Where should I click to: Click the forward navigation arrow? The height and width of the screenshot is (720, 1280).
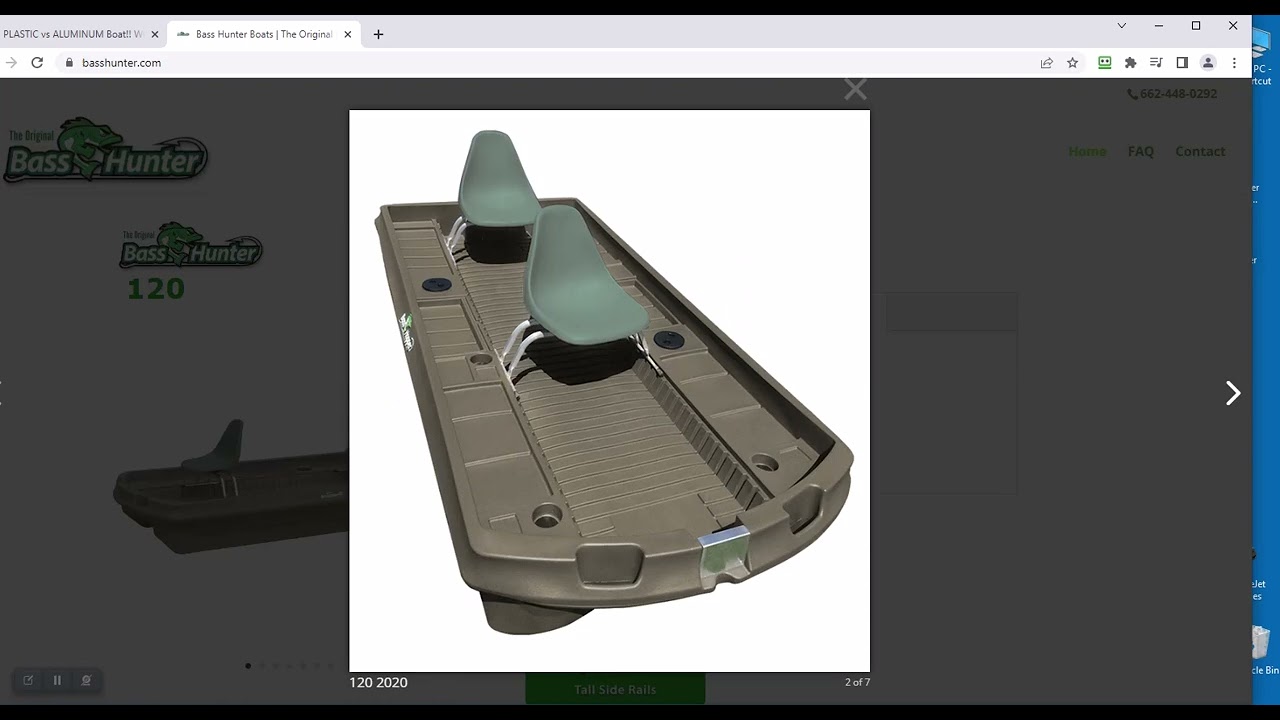click(11, 62)
